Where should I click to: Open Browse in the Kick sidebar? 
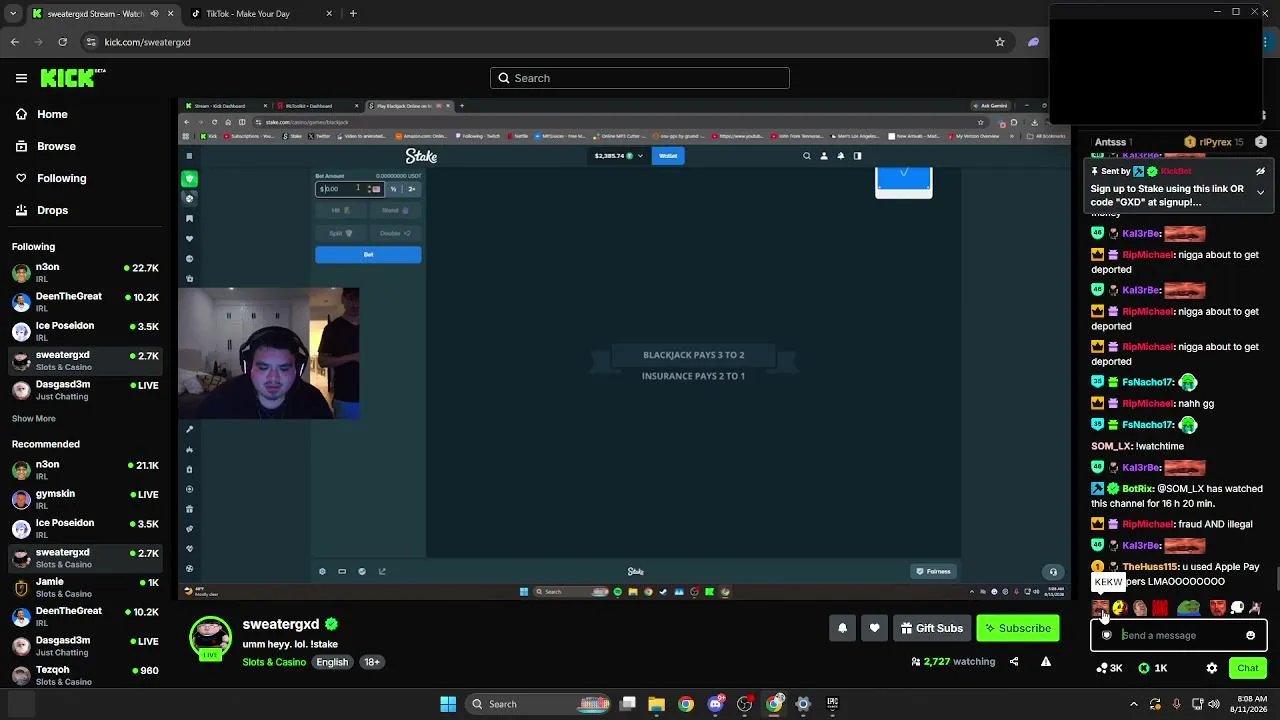coord(56,146)
